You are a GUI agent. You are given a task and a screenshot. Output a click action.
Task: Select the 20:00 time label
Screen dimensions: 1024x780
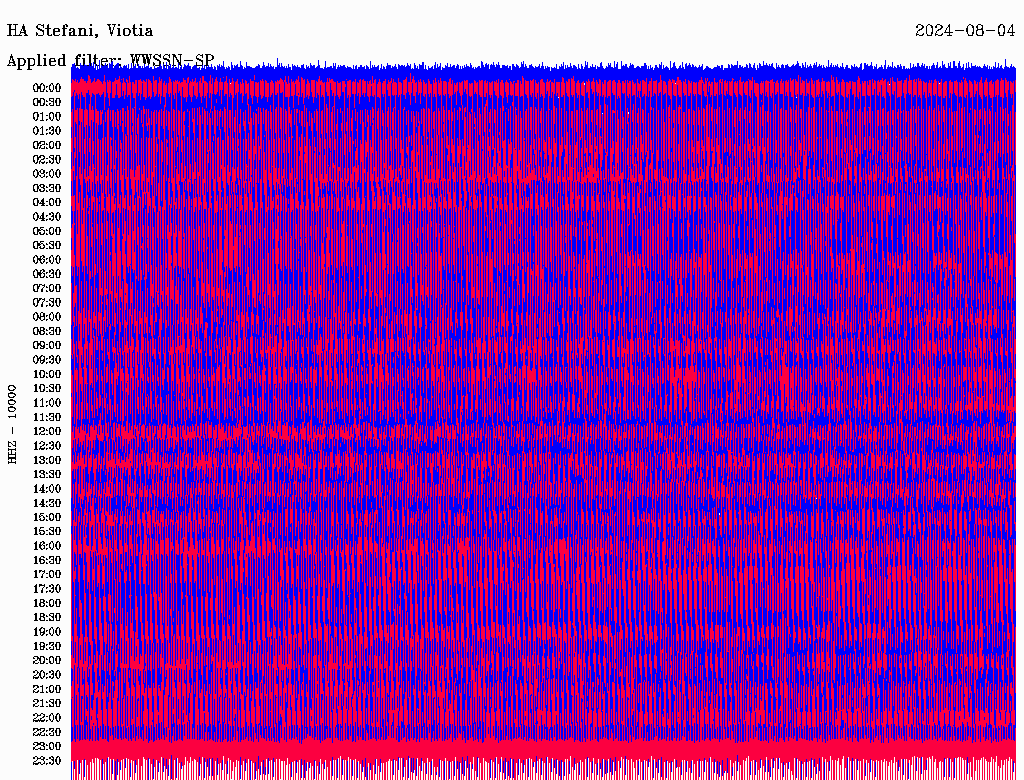pos(47,660)
